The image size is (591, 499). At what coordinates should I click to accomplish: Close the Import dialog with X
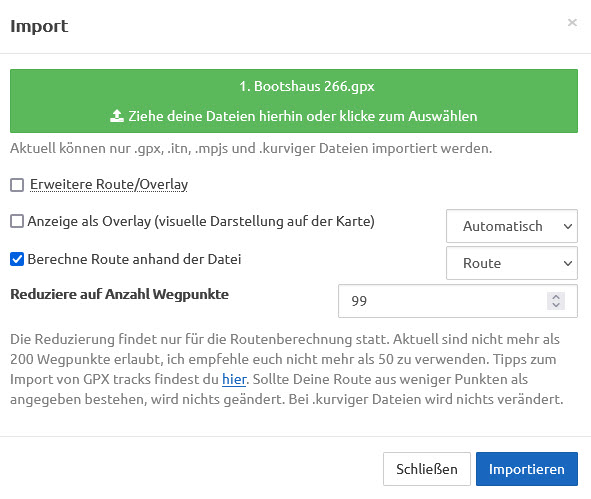(572, 23)
